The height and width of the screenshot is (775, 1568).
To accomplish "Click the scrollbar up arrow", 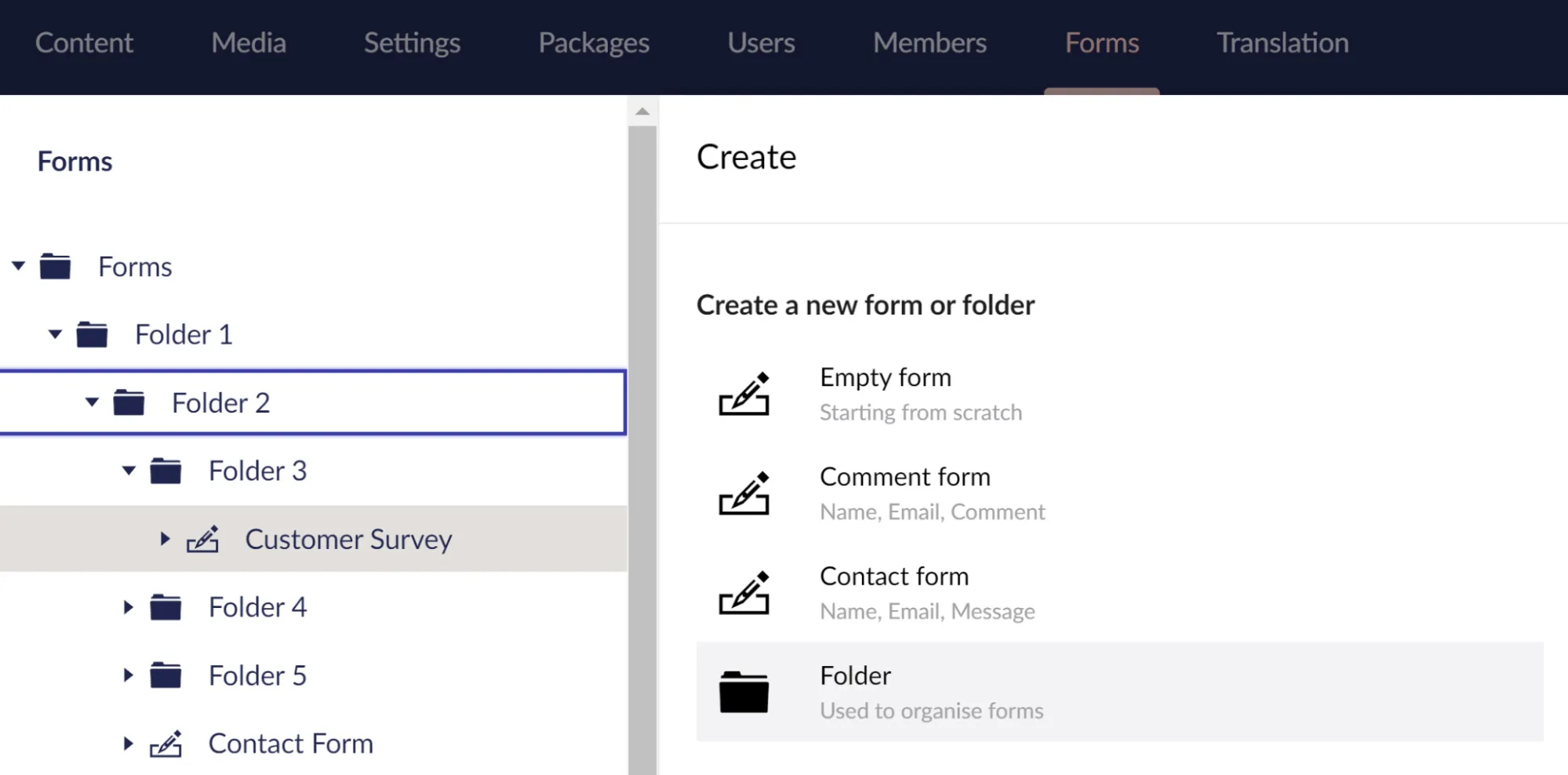I will pos(642,110).
